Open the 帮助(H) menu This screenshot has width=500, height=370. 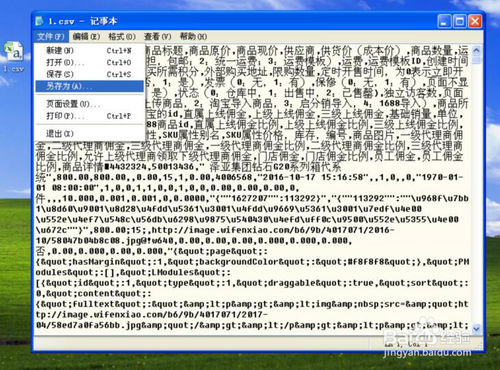click(193, 36)
